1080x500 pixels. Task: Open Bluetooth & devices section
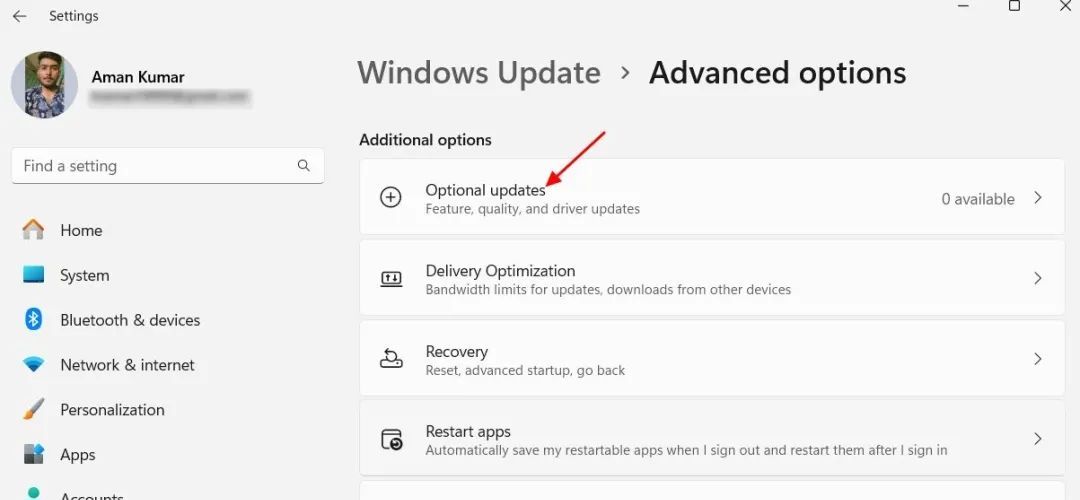click(x=130, y=320)
